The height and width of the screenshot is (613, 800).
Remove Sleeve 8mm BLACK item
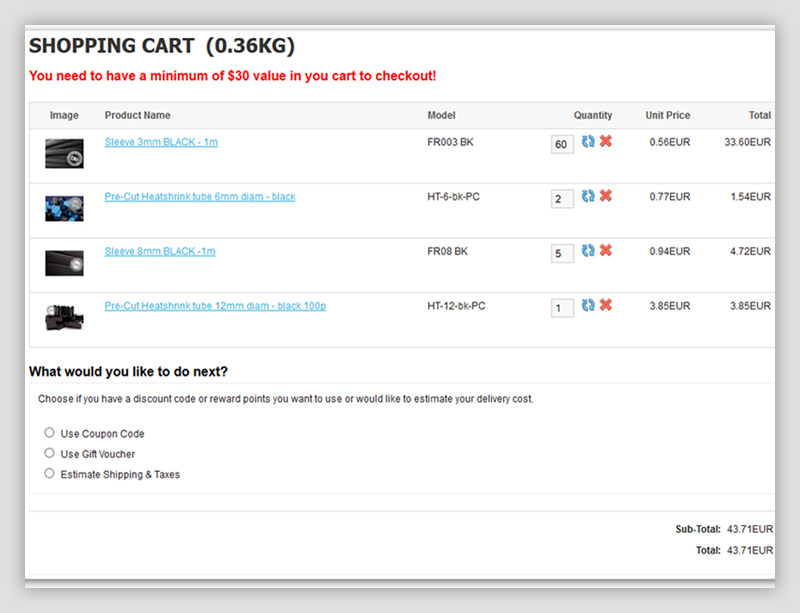(605, 251)
